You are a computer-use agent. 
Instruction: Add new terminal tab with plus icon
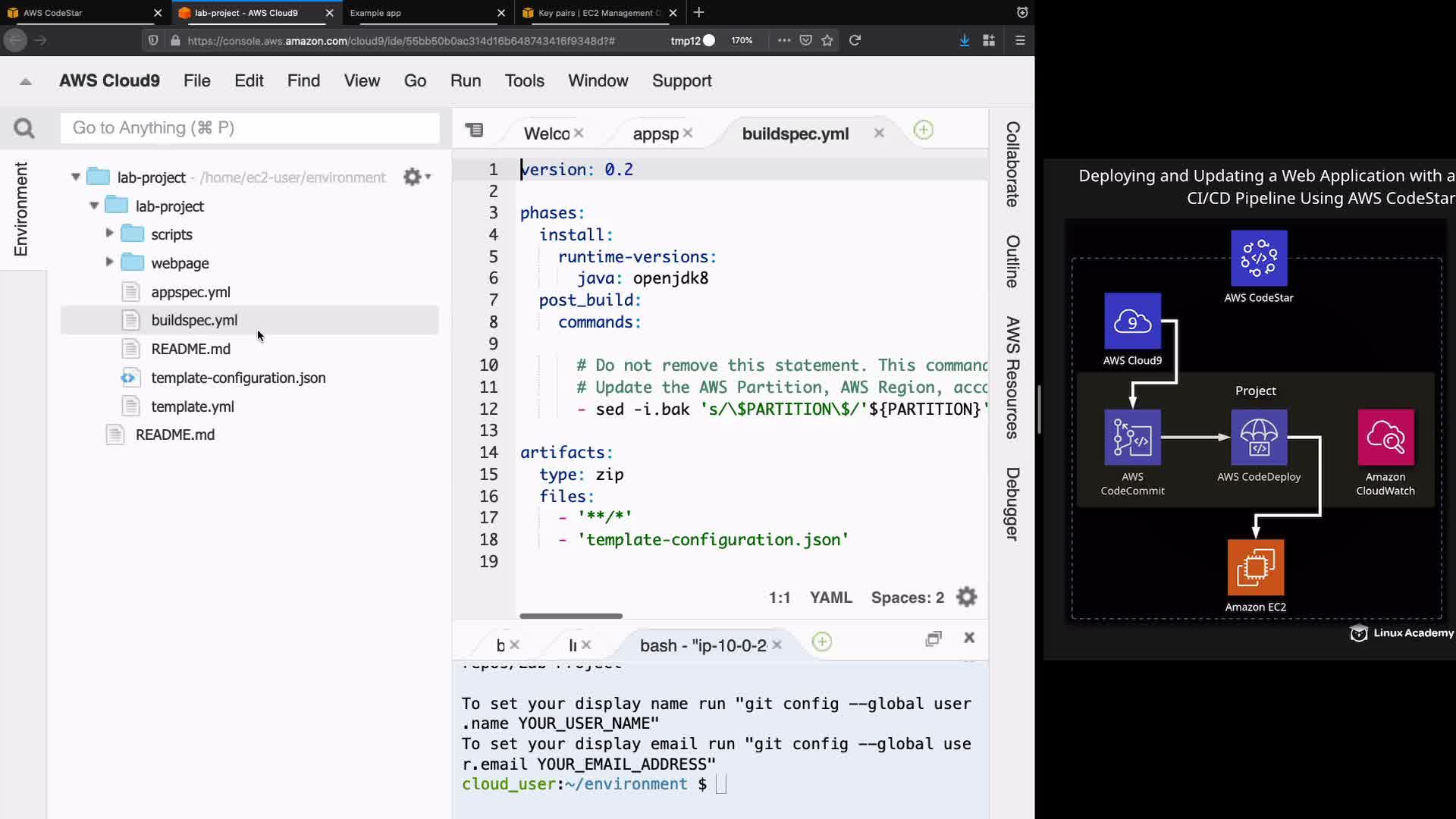(x=821, y=642)
